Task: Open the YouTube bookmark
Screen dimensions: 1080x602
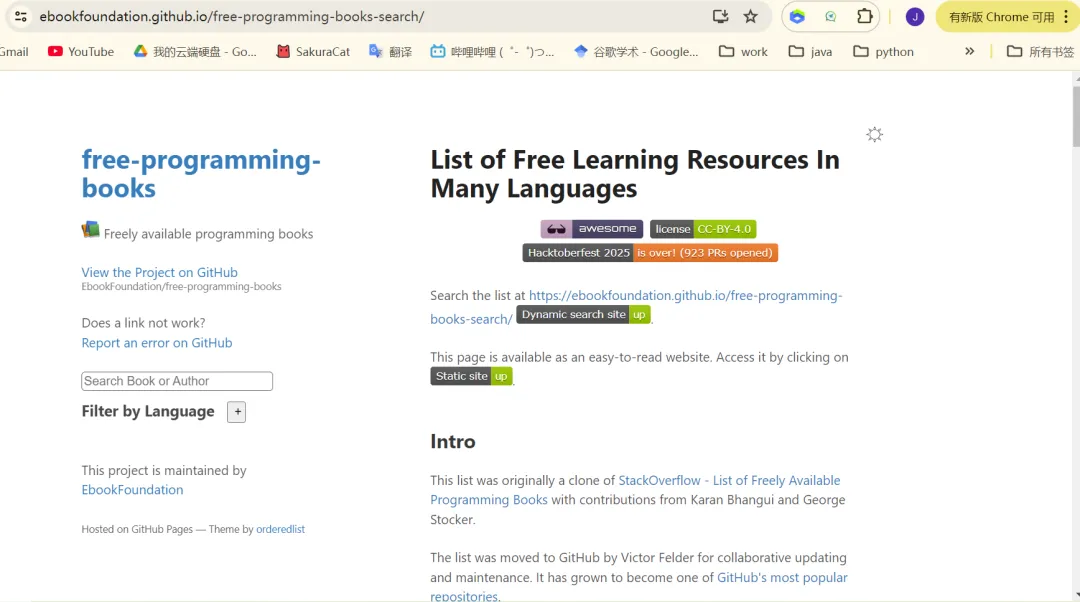Action: click(81, 52)
